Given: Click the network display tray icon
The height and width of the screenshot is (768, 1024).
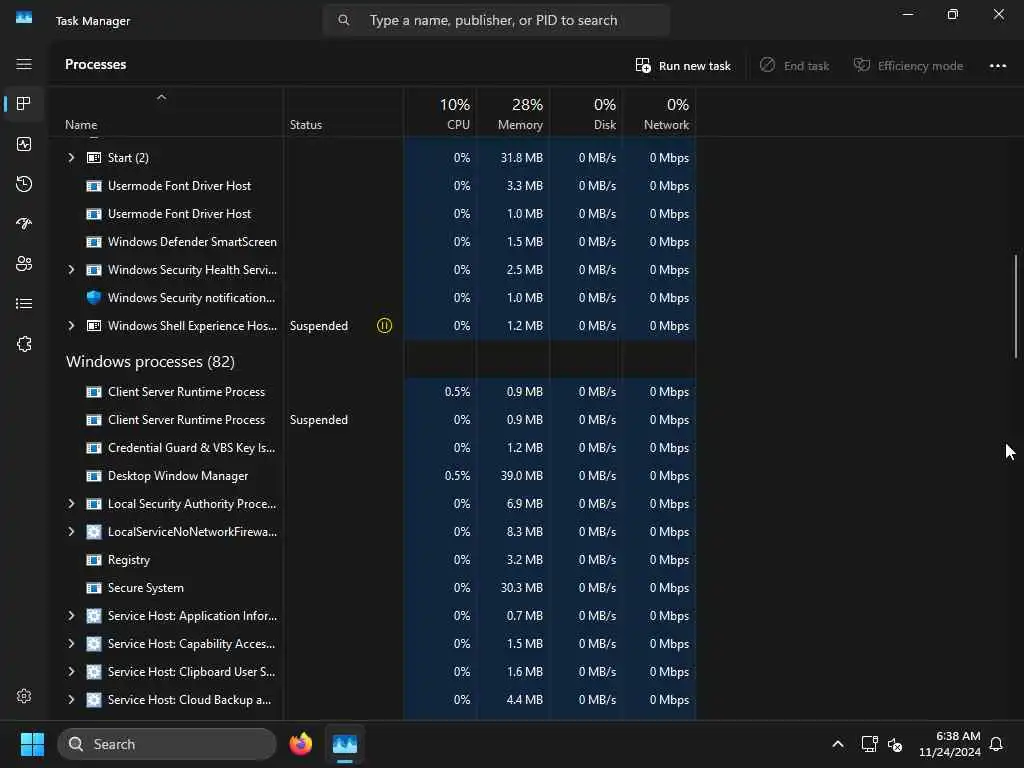Looking at the screenshot, I should coord(869,744).
